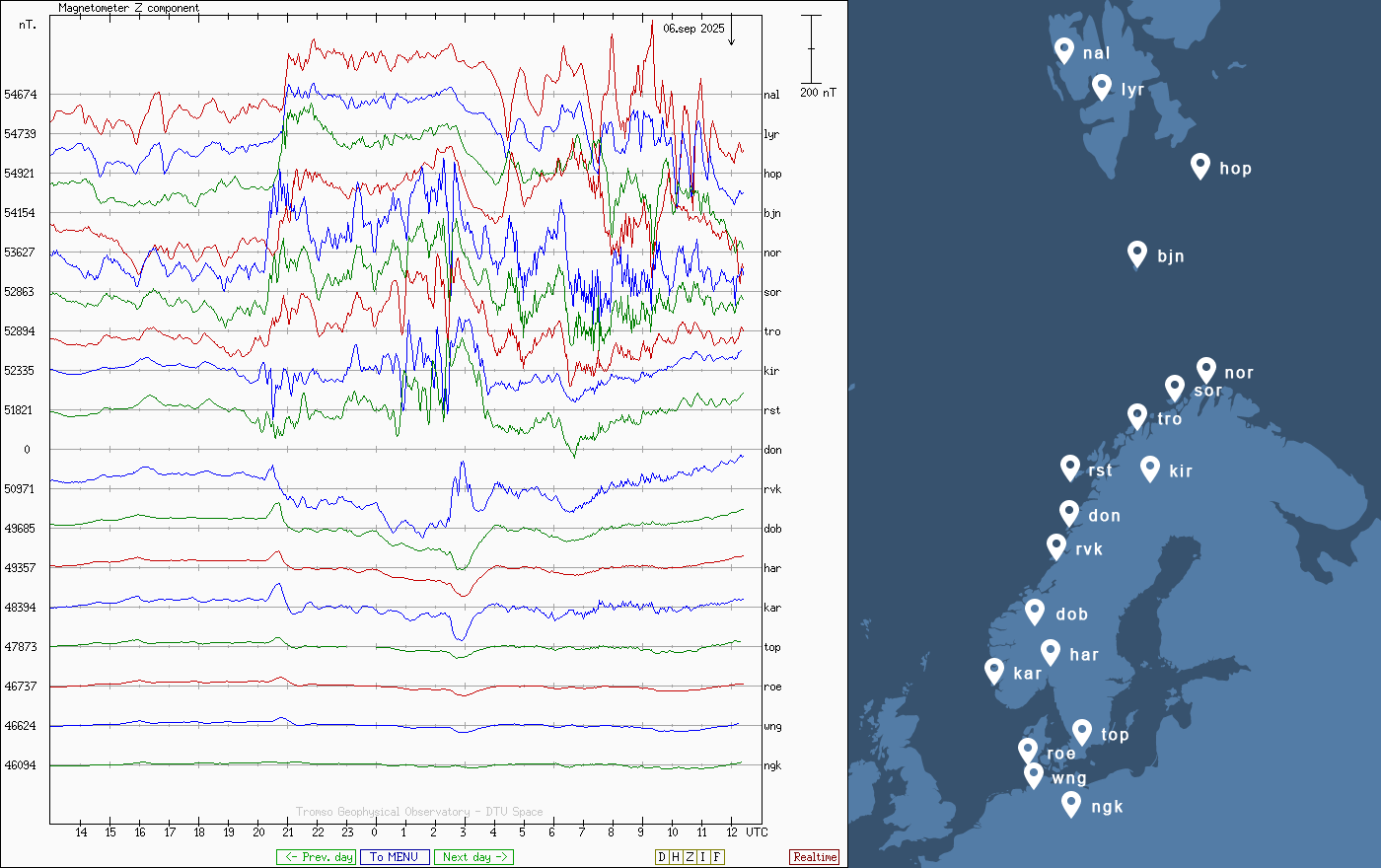Select the rvk station pin on the map
Screen dimensions: 1381x868
click(x=1056, y=546)
